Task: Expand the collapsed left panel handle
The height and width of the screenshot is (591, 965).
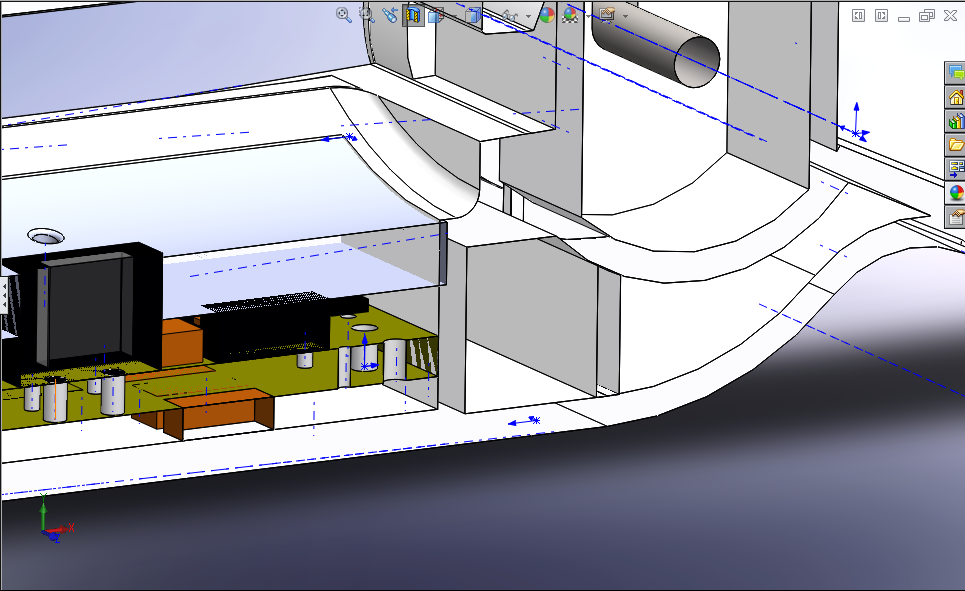Action: tap(3, 296)
